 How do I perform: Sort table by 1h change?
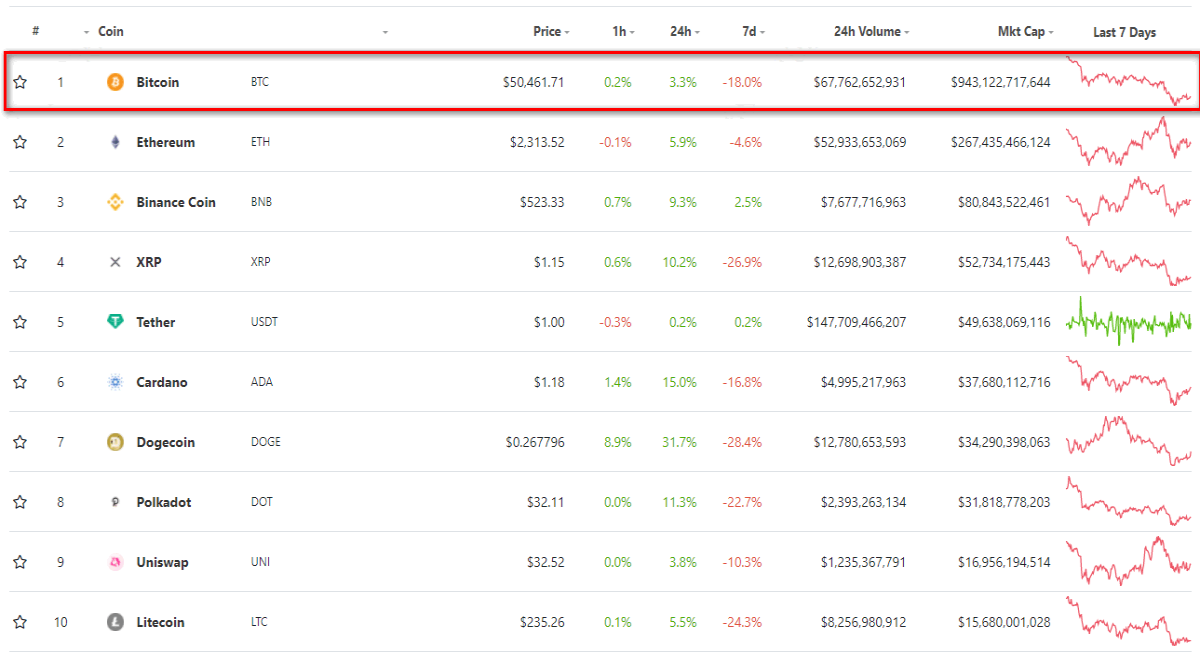[623, 32]
